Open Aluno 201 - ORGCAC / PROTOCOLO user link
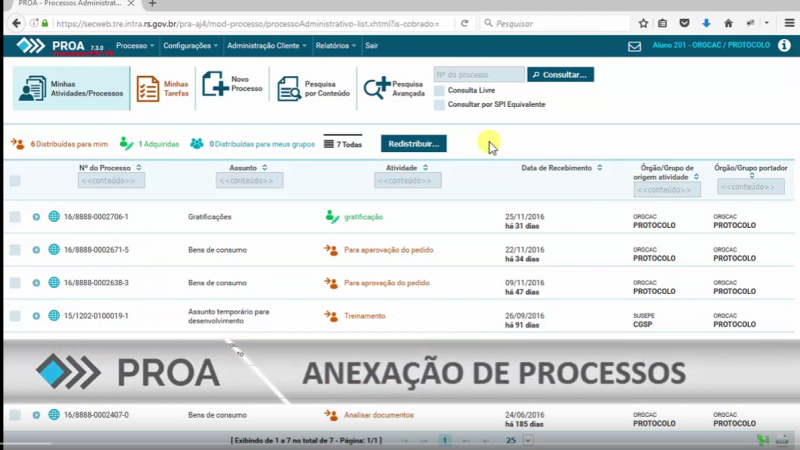The width and height of the screenshot is (800, 450). (711, 45)
